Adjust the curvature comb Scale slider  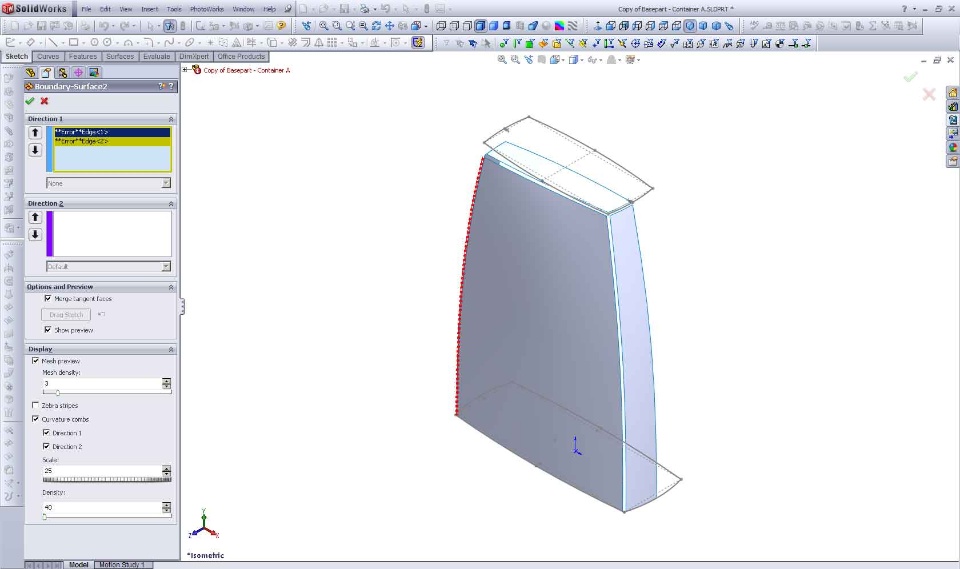click(107, 479)
